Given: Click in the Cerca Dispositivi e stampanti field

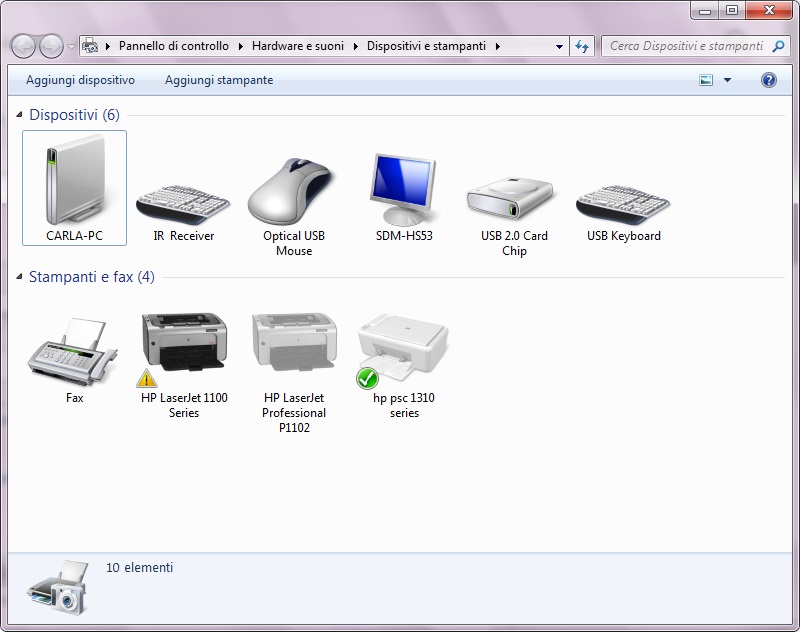Looking at the screenshot, I should tap(687, 46).
